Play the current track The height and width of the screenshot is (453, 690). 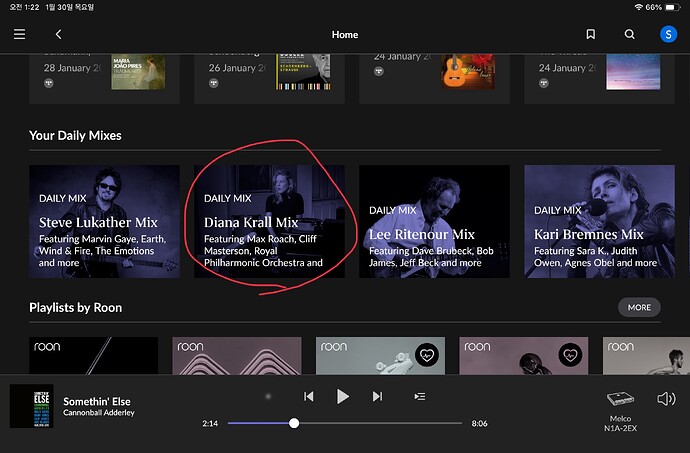point(342,397)
